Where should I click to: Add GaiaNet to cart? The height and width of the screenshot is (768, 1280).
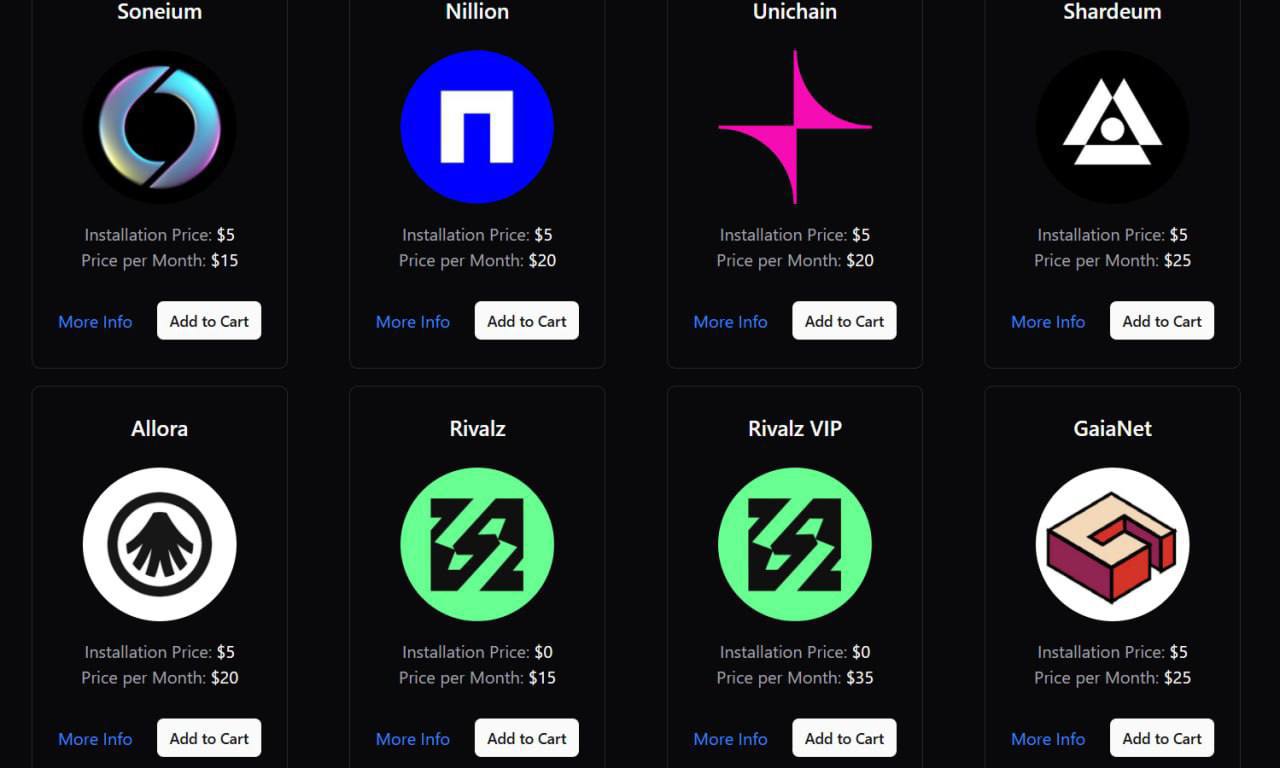(1162, 738)
